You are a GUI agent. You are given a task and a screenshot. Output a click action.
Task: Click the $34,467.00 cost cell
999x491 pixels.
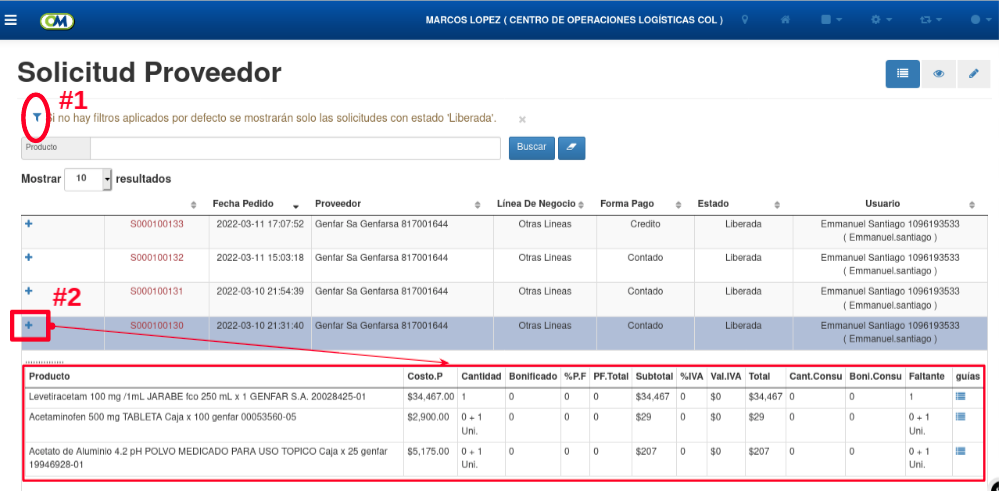pos(431,396)
